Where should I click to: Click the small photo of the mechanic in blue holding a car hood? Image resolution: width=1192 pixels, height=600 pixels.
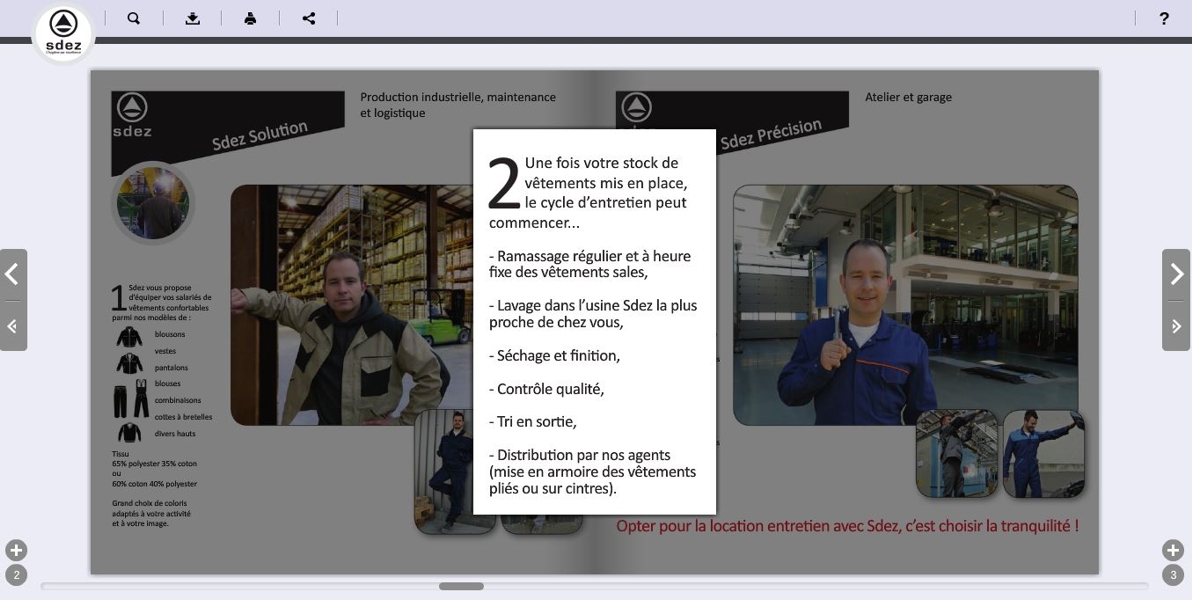1044,454
